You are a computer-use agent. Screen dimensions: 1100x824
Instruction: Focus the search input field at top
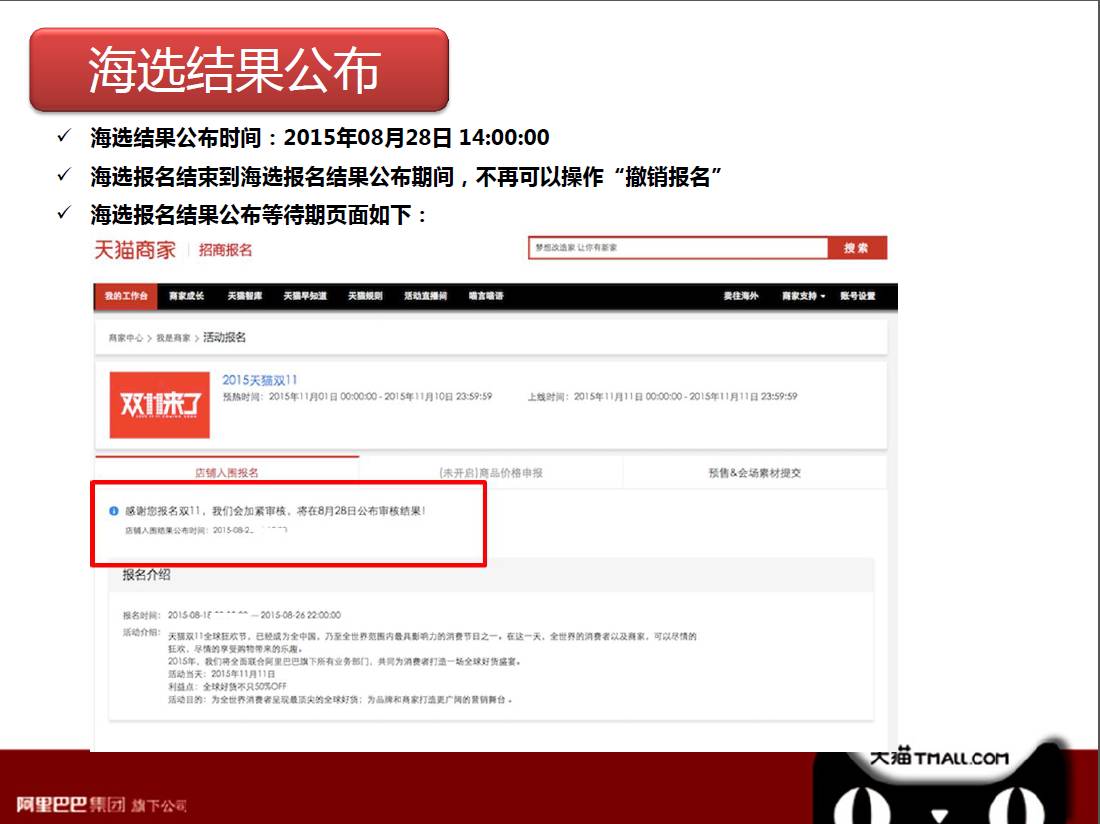[x=678, y=248]
